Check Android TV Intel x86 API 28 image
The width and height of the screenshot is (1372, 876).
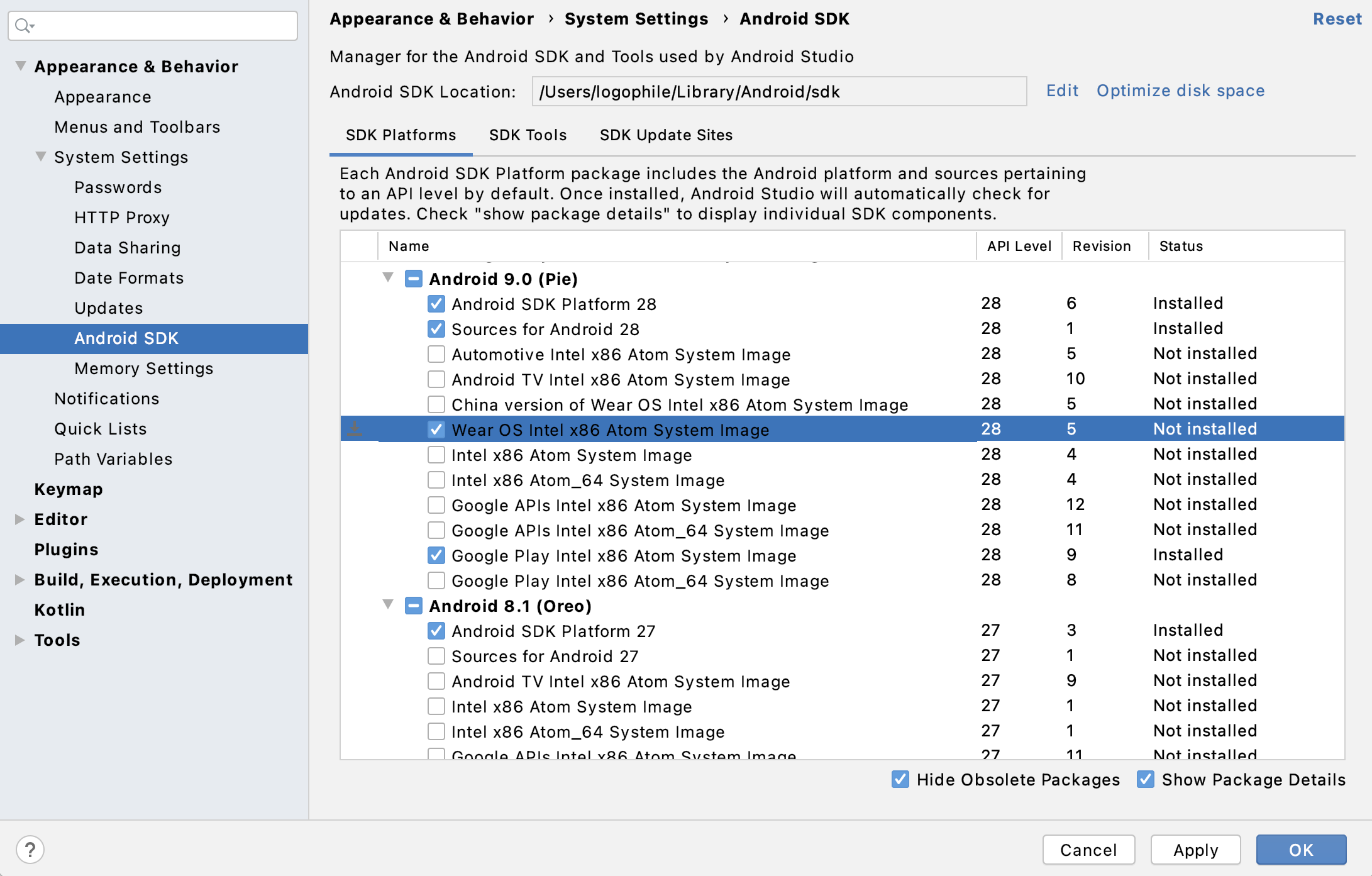click(436, 379)
